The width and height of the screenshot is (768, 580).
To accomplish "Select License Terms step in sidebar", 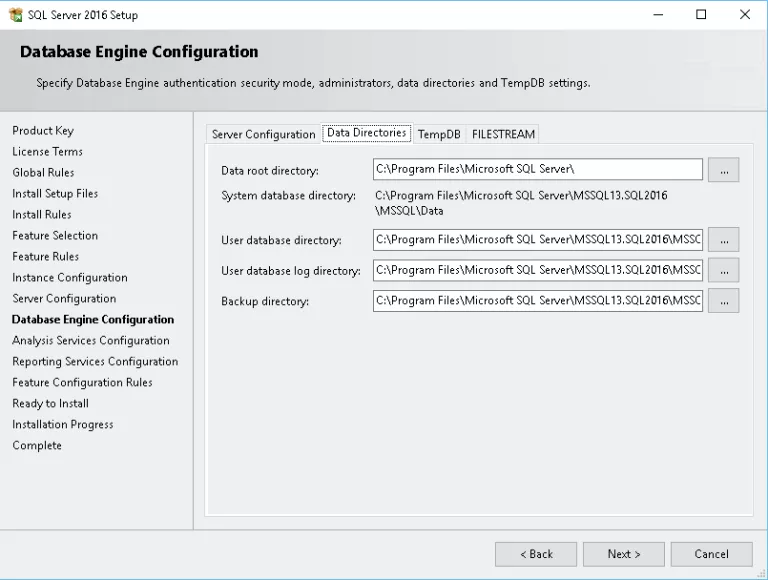I will click(x=48, y=152).
